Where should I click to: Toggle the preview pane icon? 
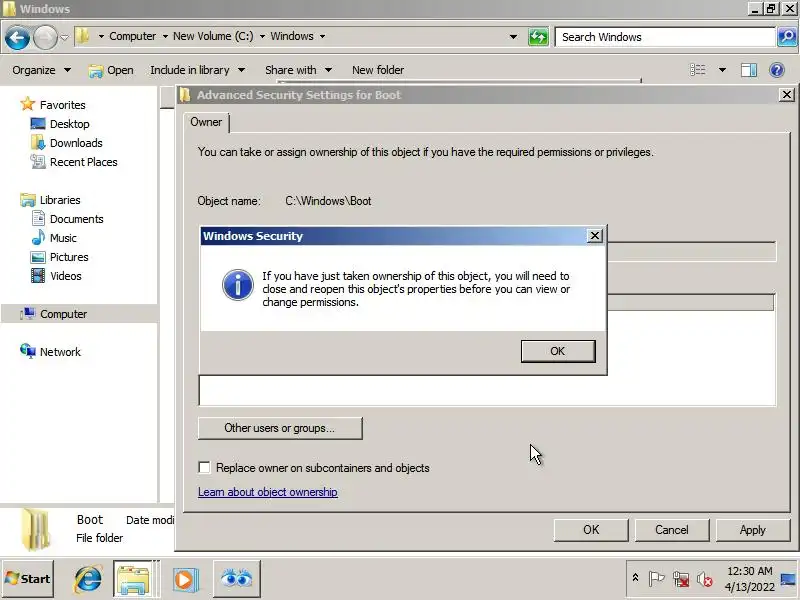749,70
